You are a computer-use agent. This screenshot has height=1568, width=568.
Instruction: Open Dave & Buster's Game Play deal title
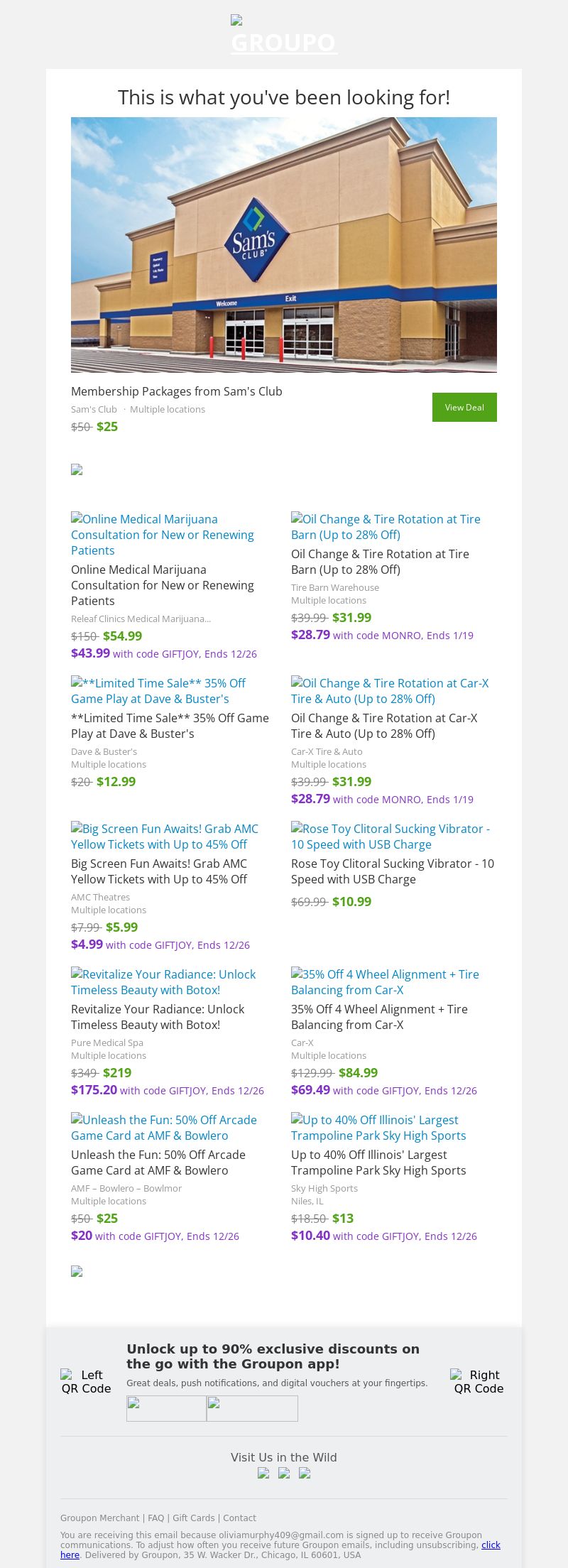[170, 726]
